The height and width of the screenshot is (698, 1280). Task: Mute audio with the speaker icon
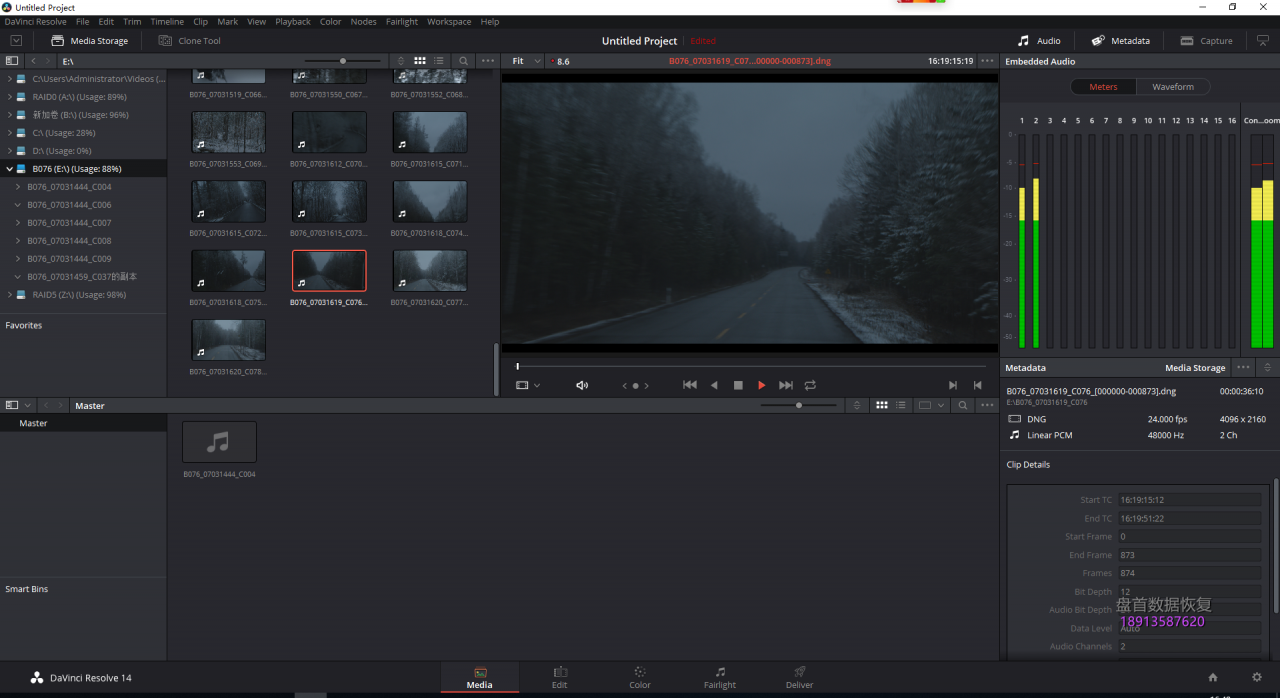coord(582,385)
